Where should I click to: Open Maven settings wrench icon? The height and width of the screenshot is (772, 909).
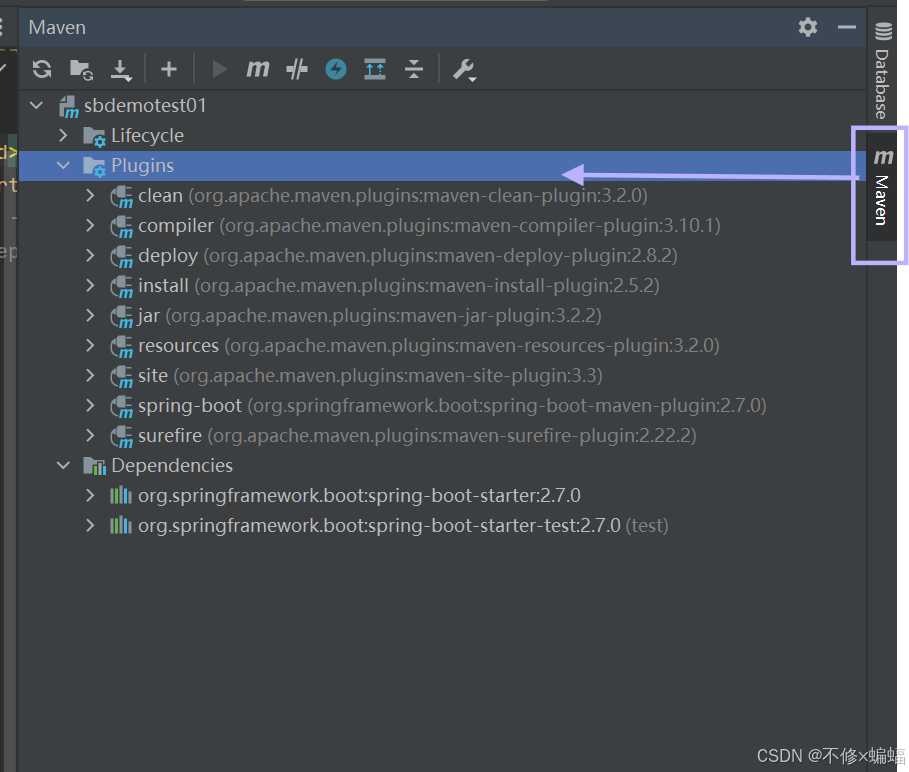coord(464,70)
